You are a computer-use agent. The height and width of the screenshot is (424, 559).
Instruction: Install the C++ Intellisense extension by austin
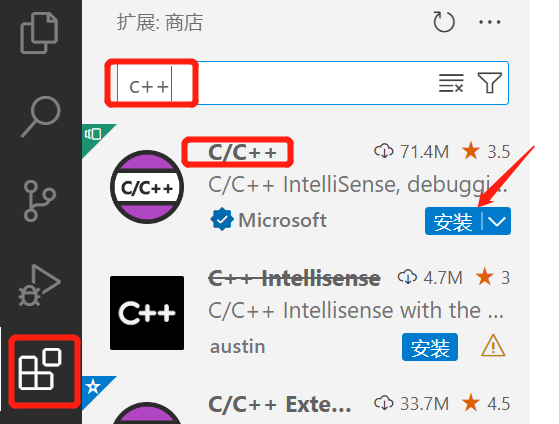click(x=430, y=347)
